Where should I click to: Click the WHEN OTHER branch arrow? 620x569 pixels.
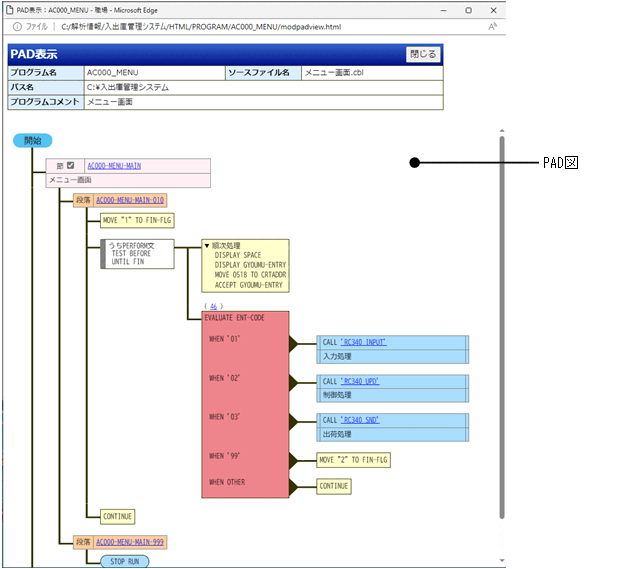(293, 487)
